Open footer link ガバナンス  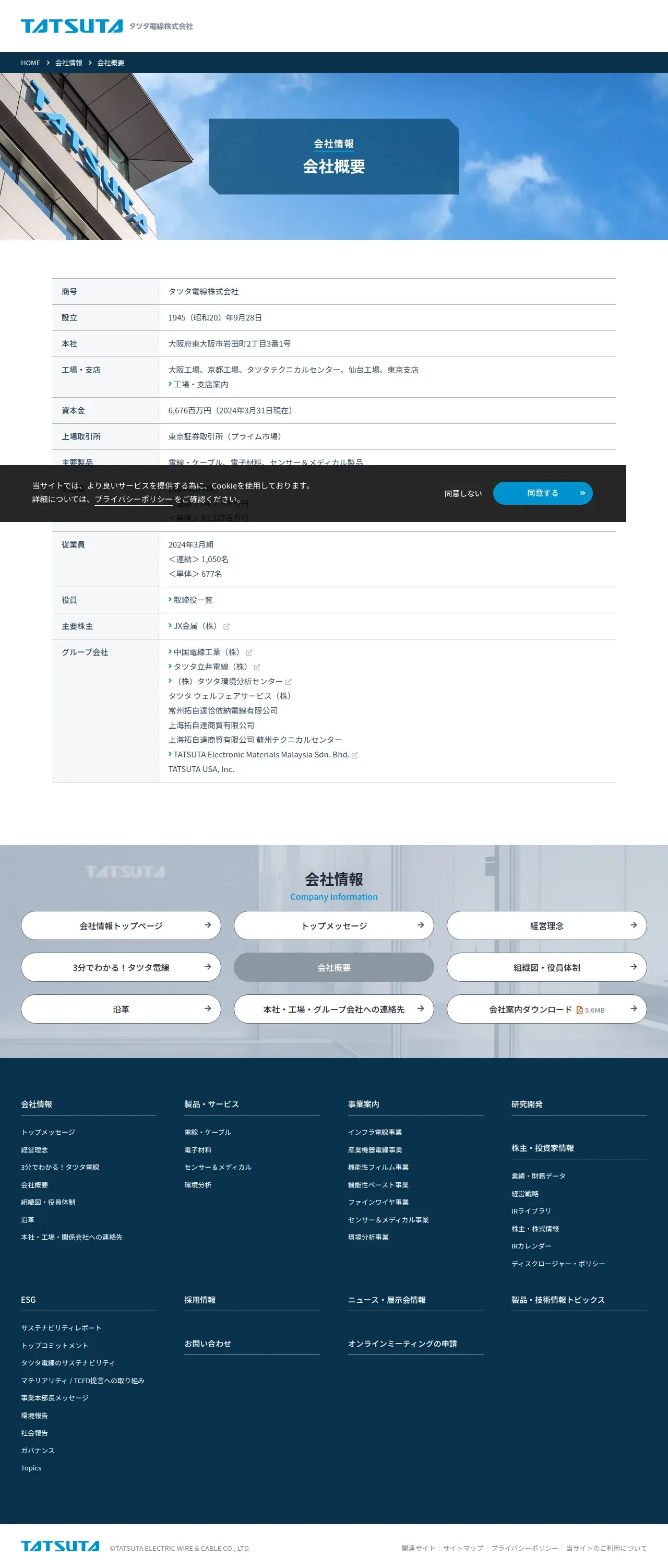(38, 1451)
